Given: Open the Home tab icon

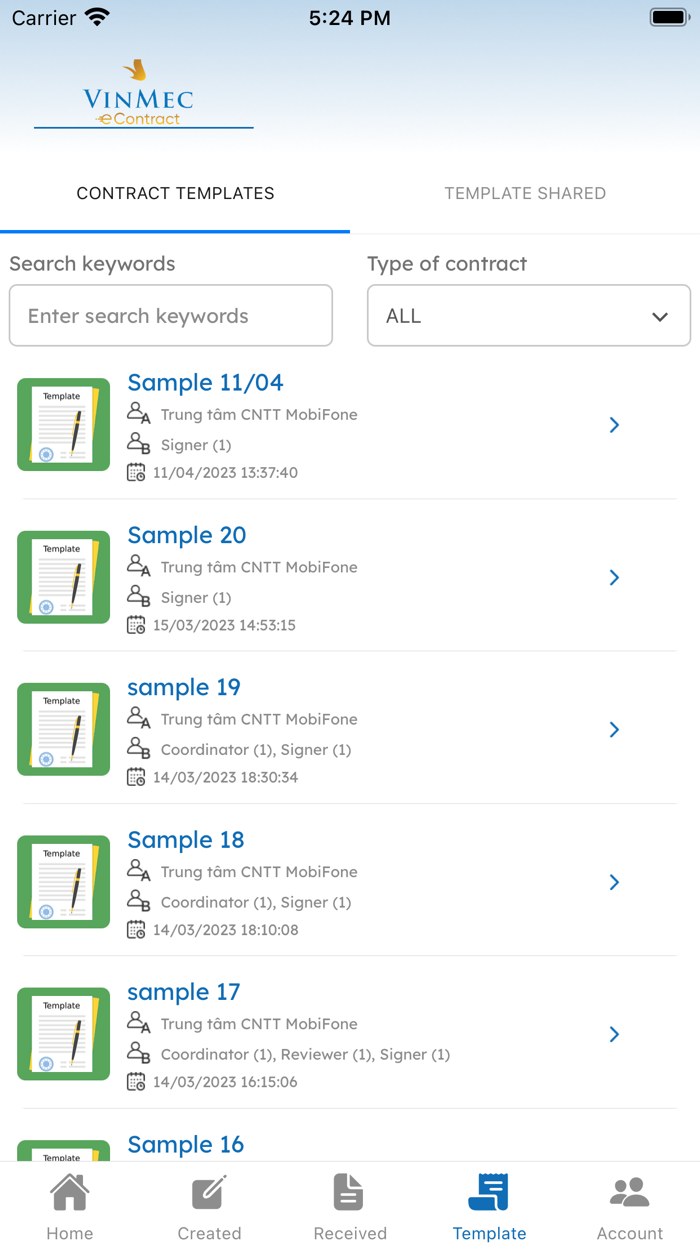Looking at the screenshot, I should pos(70,1193).
